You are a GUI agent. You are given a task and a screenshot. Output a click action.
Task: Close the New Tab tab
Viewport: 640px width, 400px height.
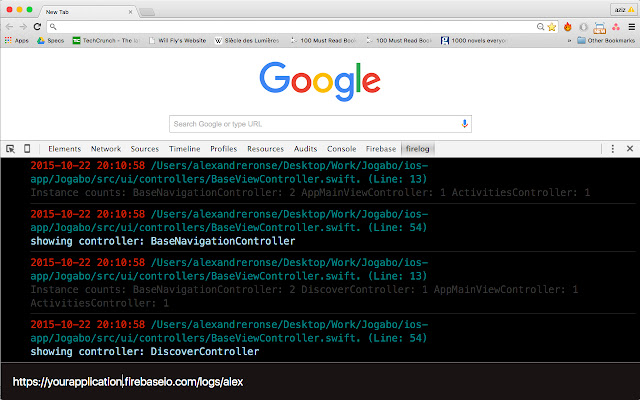[130, 12]
